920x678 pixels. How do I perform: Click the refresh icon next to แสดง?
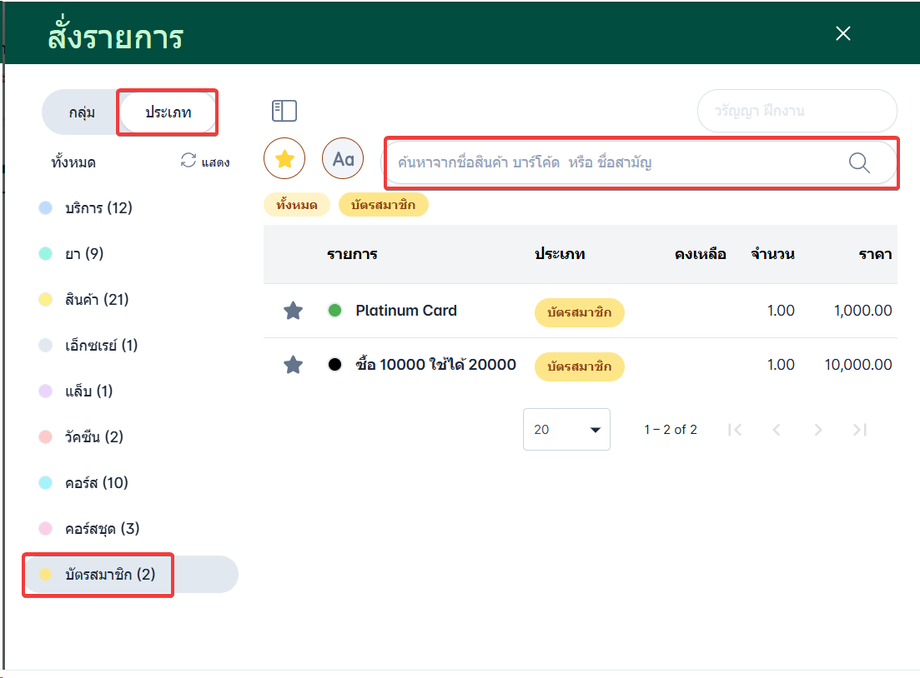click(x=188, y=161)
